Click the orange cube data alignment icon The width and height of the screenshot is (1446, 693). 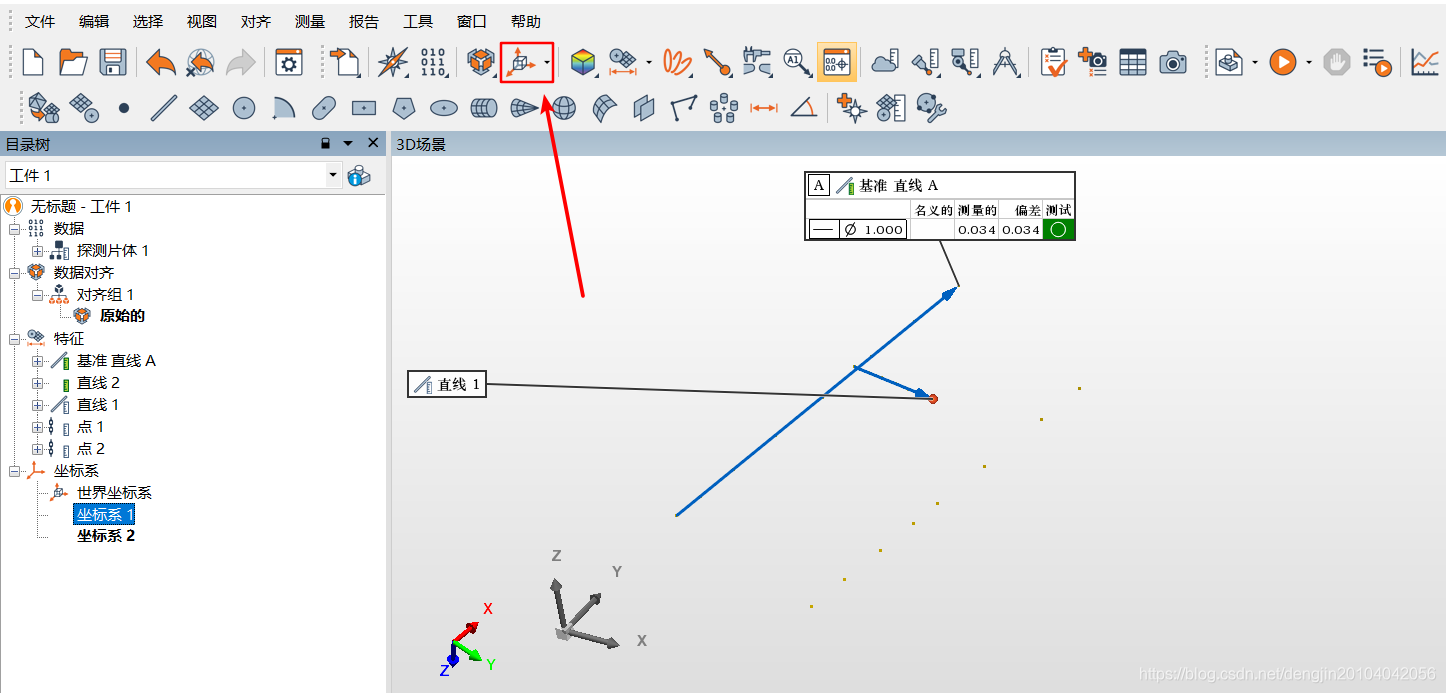(x=481, y=62)
